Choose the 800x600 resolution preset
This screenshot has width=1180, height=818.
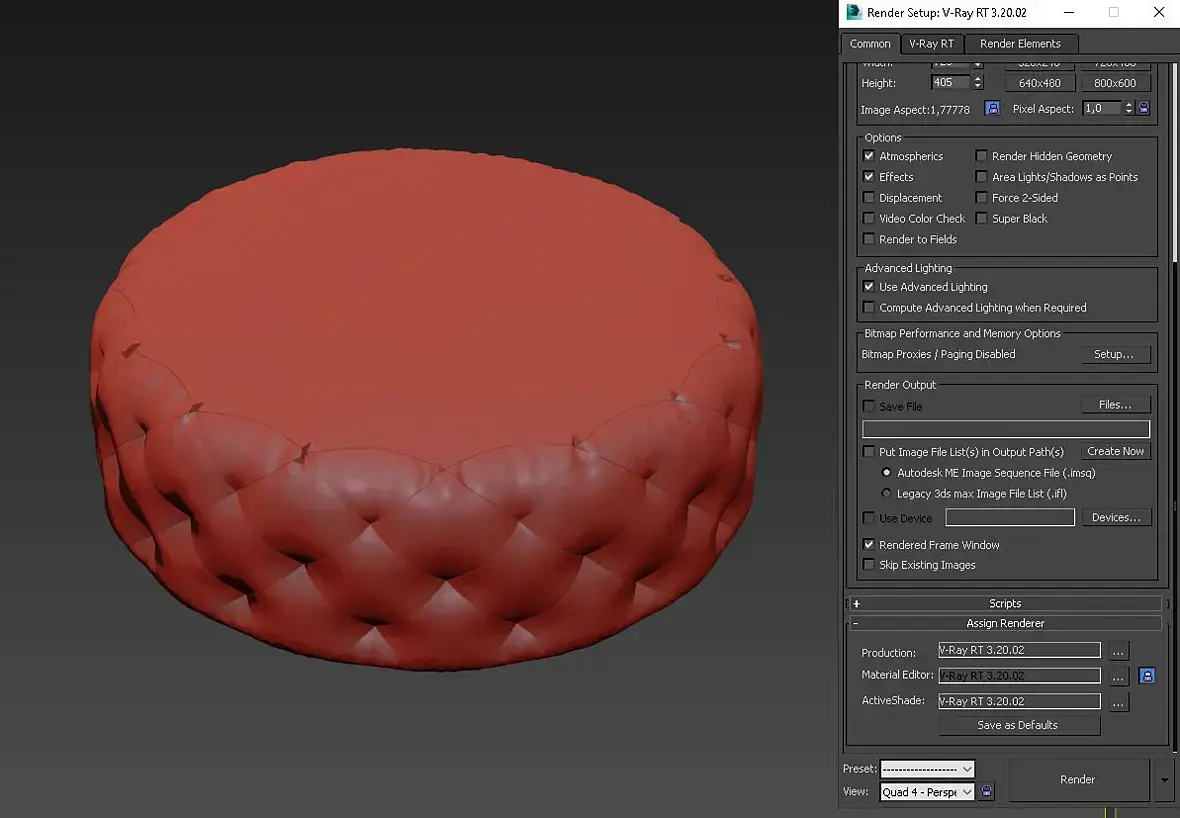[x=1115, y=83]
